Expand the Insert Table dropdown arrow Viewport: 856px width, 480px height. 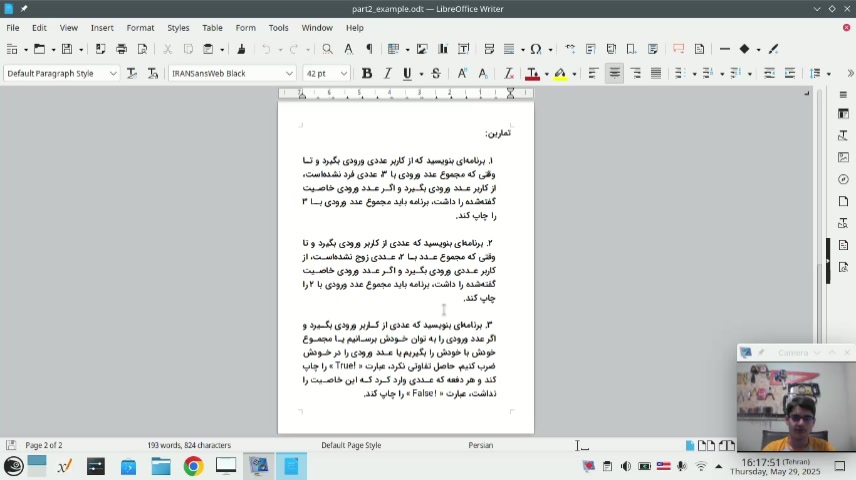point(407,50)
